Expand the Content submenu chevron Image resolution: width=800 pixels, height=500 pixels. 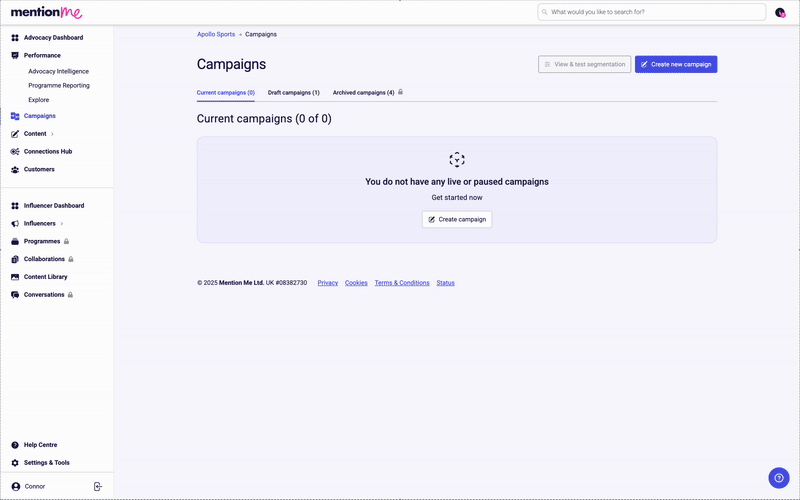coord(52,134)
